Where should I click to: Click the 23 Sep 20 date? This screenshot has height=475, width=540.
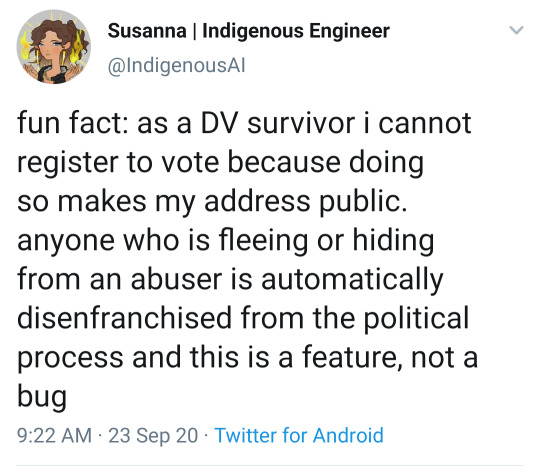pos(153,435)
